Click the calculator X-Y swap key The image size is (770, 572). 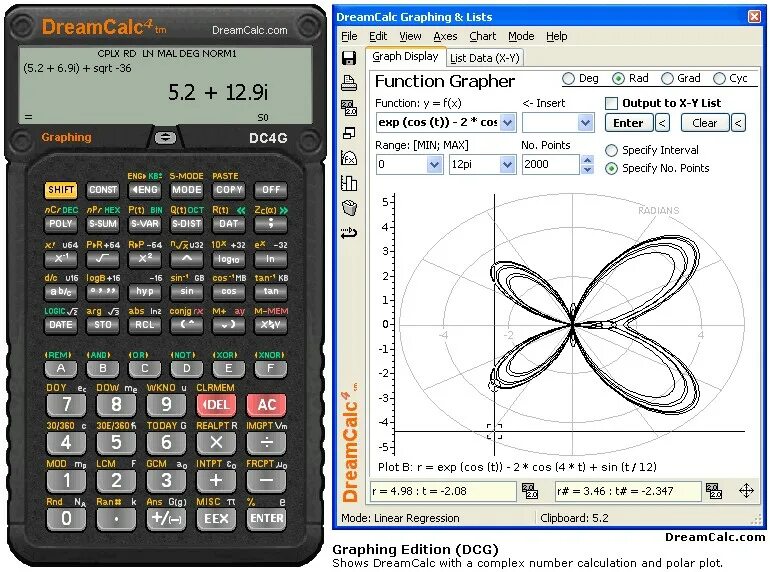[x=271, y=325]
